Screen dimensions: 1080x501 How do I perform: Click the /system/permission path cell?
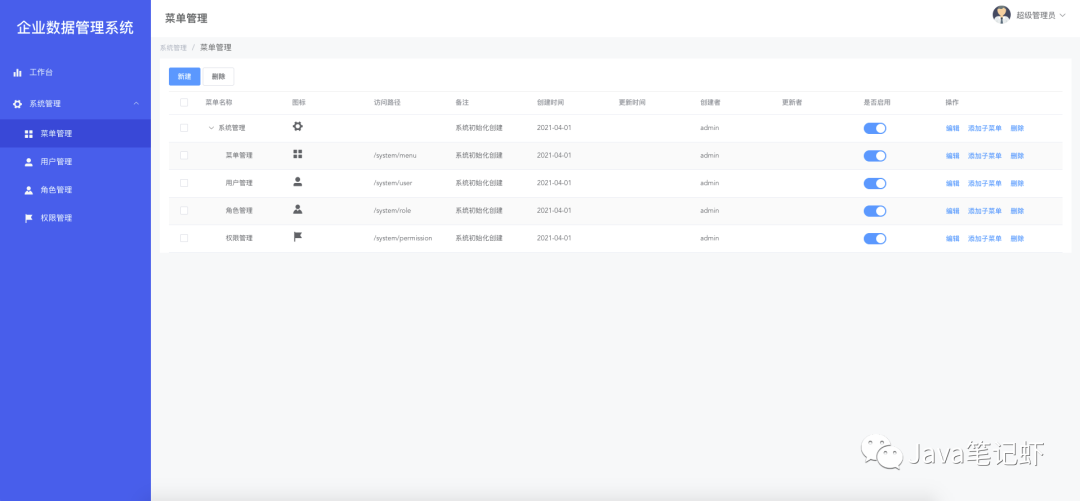click(x=403, y=238)
